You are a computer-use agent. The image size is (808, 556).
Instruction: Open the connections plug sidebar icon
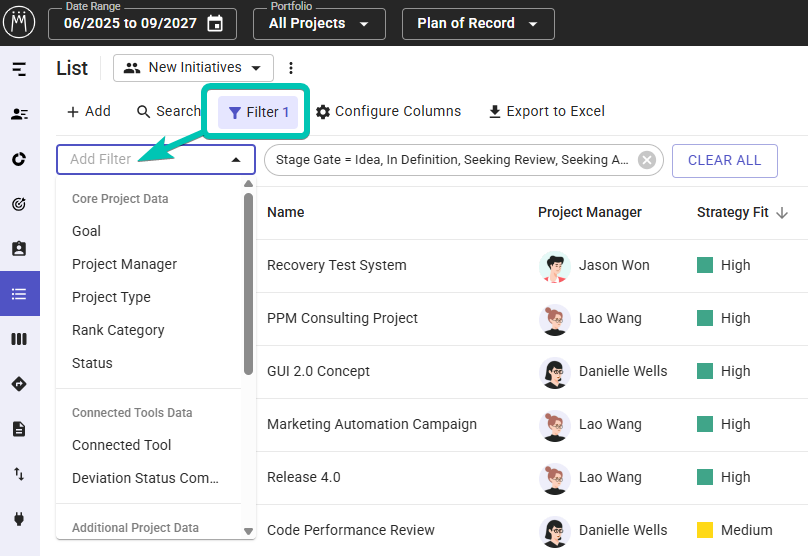(19, 519)
